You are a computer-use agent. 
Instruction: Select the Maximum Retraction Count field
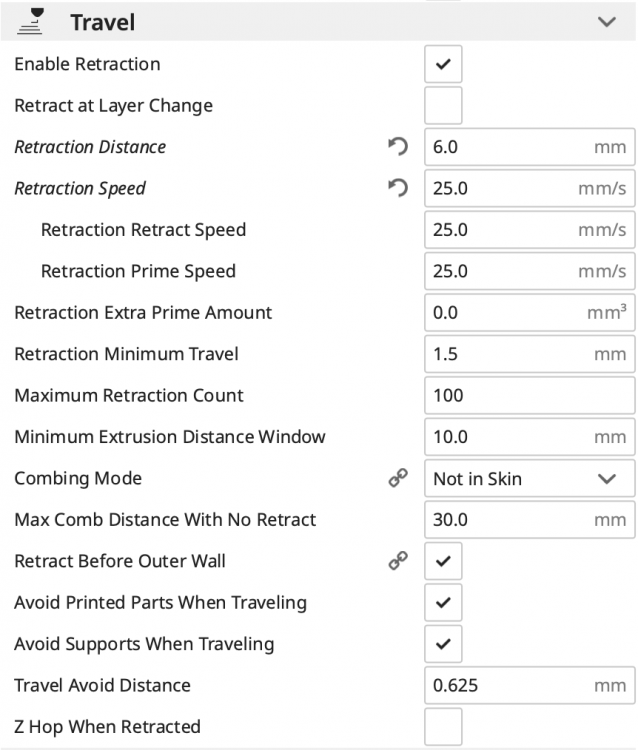529,396
